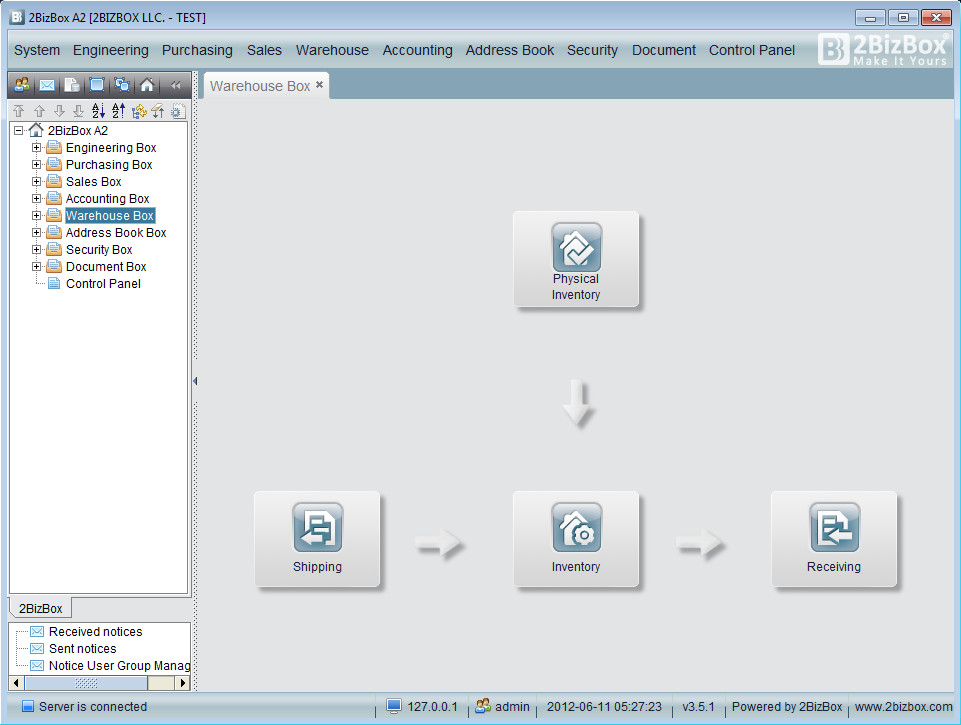Collapse sidebar with double-left-arrow icon
The width and height of the screenshot is (961, 725).
click(x=176, y=85)
